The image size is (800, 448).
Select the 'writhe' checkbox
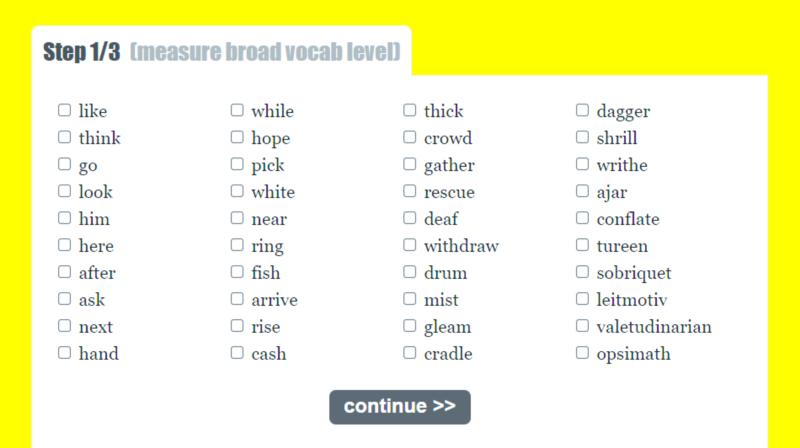point(582,164)
